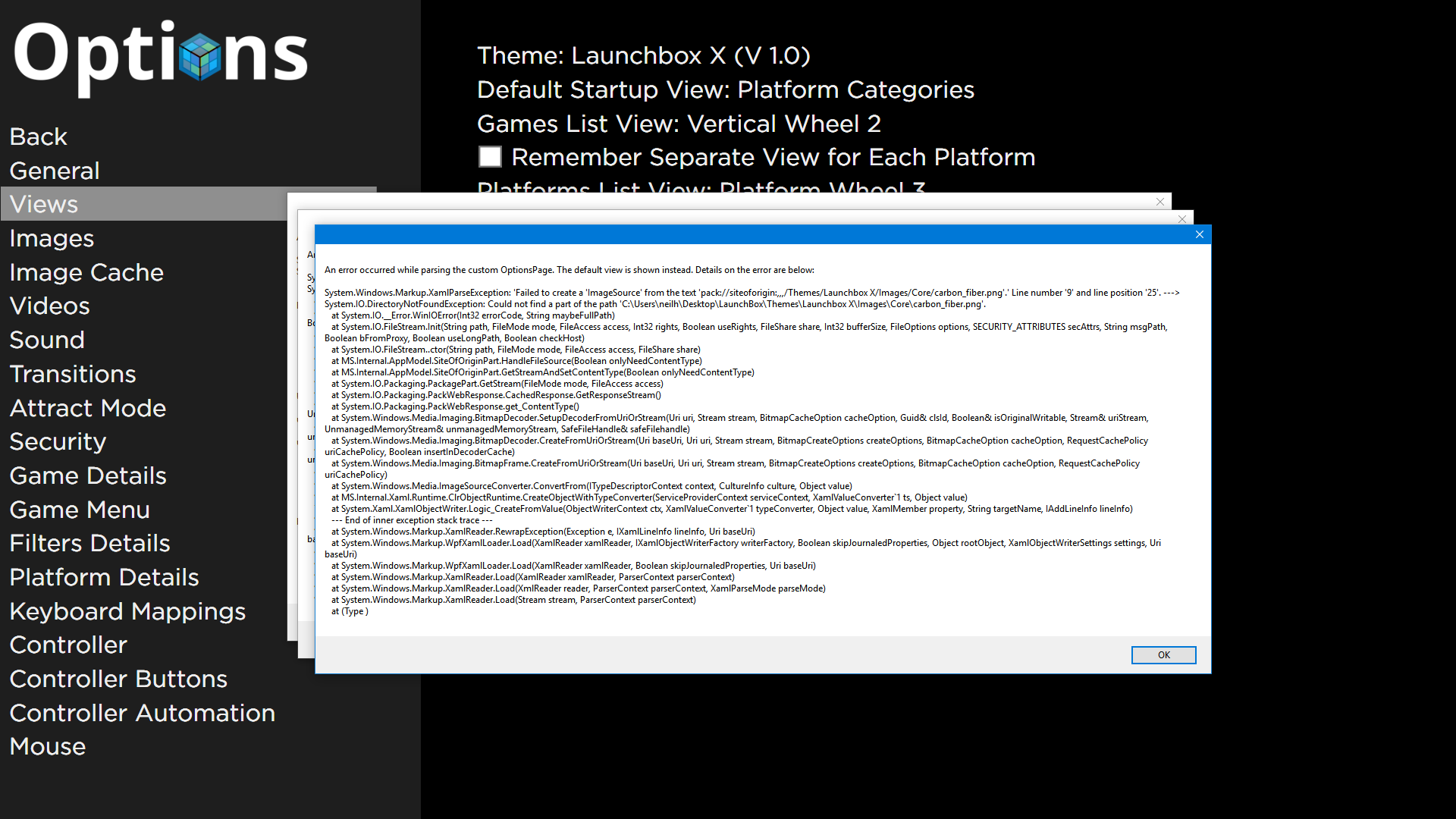Viewport: 1456px width, 819px height.
Task: Open Security options section
Action: point(58,441)
